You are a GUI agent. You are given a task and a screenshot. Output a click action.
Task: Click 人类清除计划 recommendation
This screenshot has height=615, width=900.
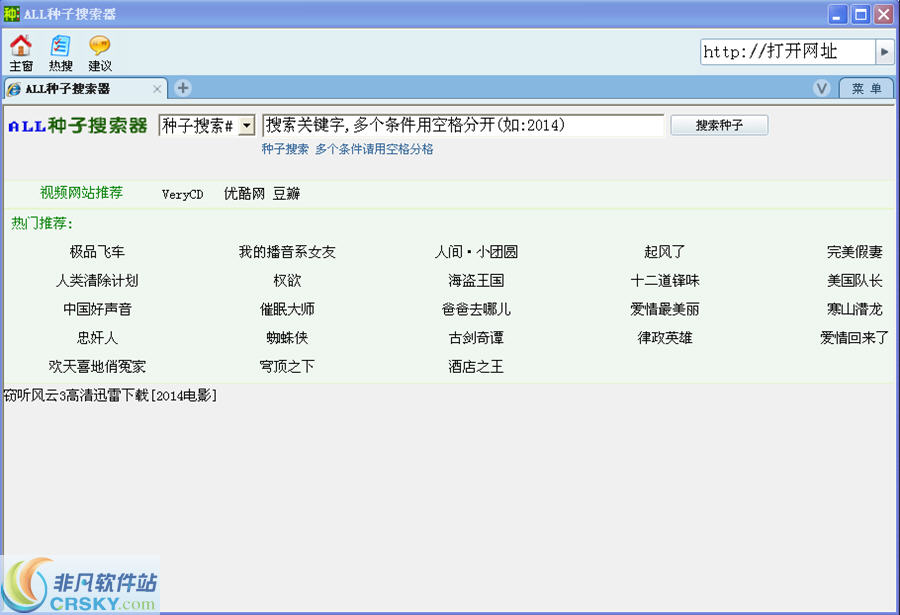pyautogui.click(x=97, y=280)
